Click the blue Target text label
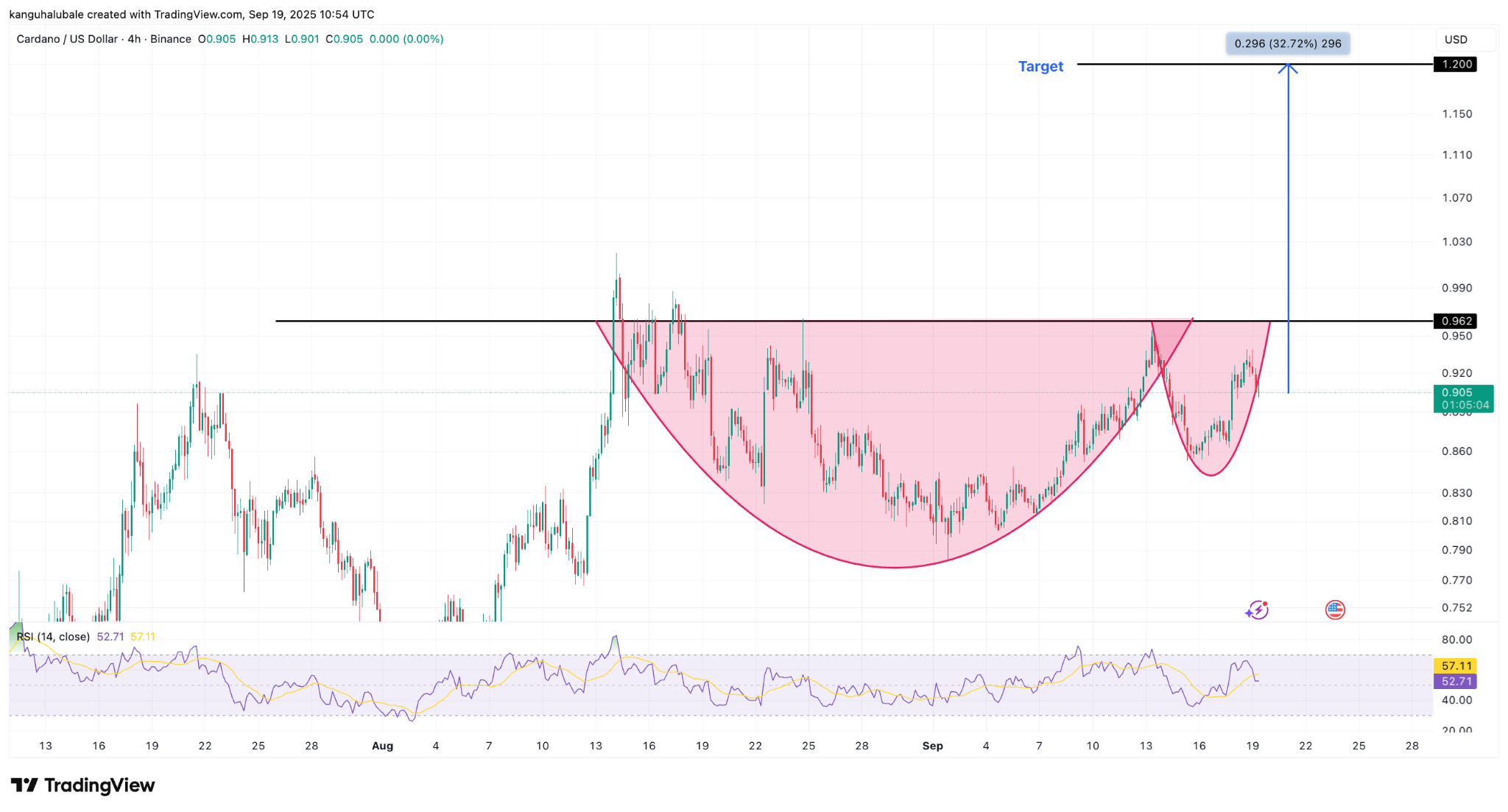The height and width of the screenshot is (812, 1508). [x=1040, y=66]
